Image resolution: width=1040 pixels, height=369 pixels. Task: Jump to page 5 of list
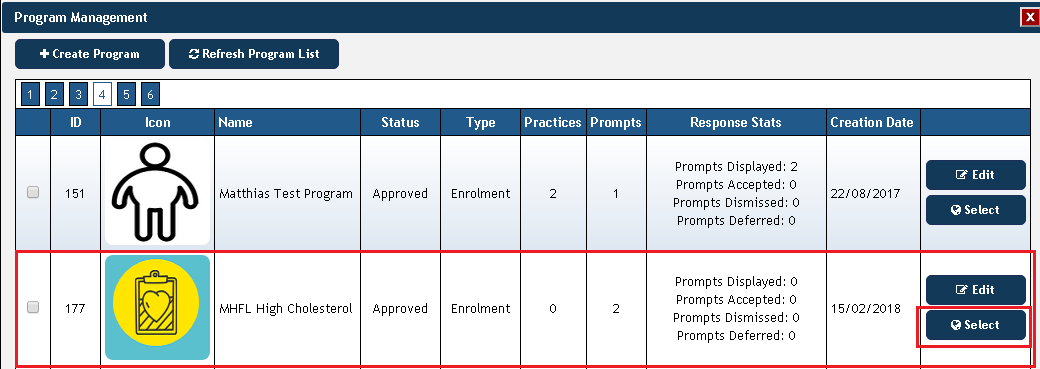[x=126, y=95]
